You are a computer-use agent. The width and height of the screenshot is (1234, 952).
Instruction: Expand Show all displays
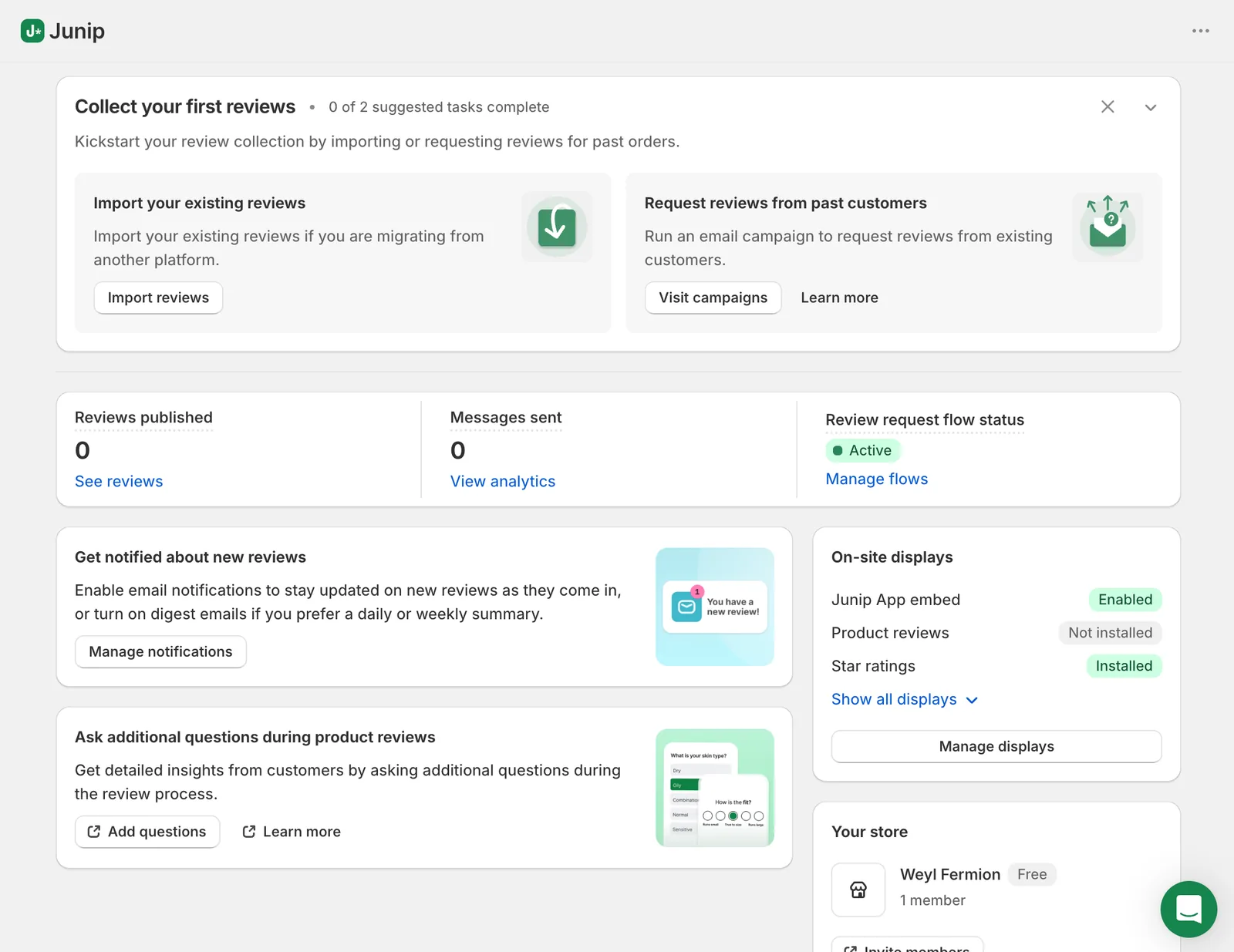[905, 699]
